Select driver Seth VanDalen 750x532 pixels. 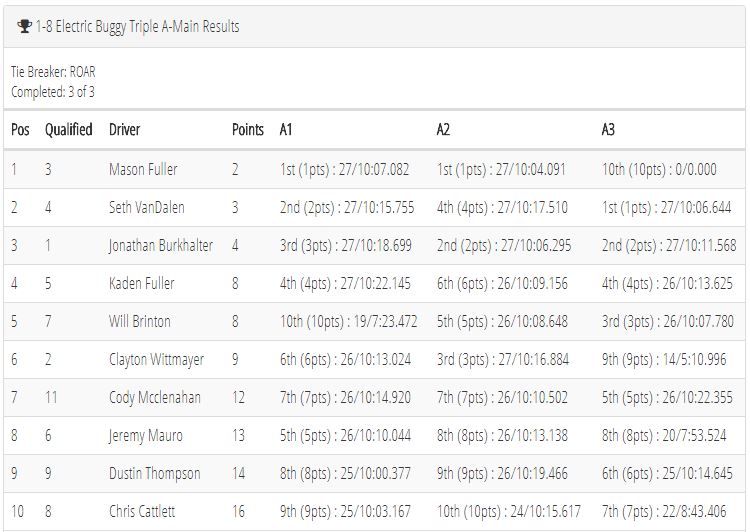coord(146,208)
